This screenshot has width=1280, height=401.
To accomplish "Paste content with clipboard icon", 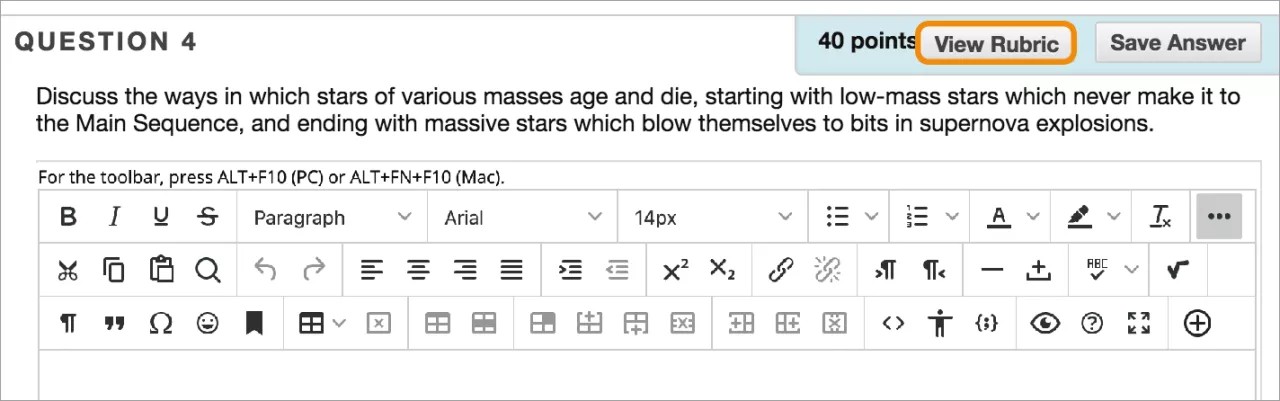I will click(x=161, y=270).
